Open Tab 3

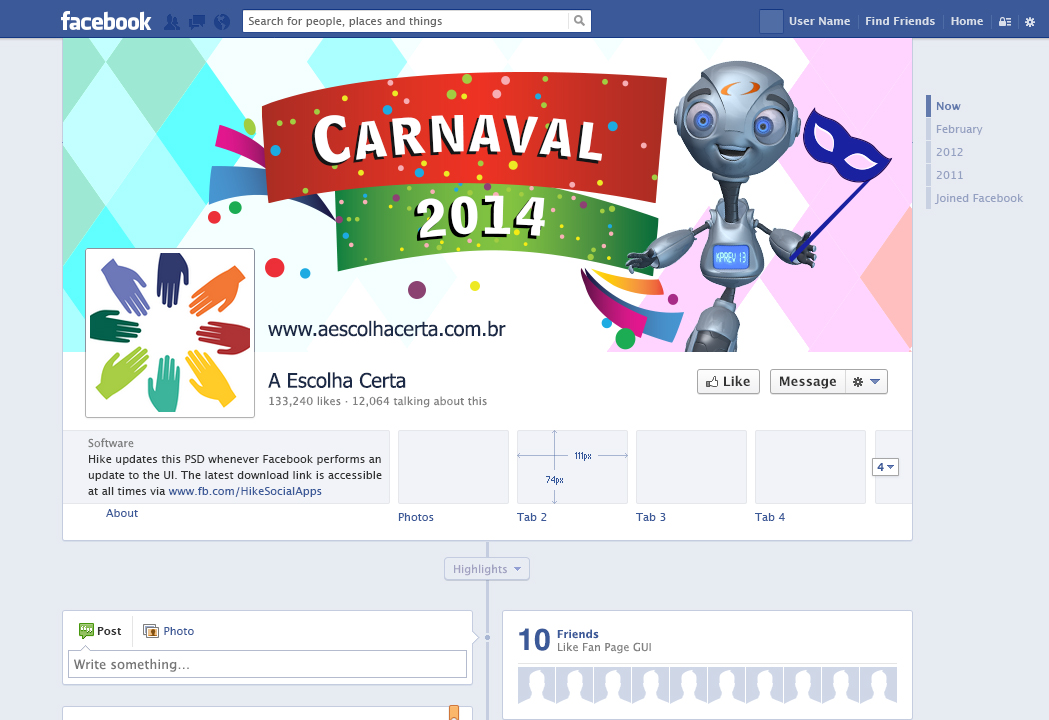click(x=651, y=517)
